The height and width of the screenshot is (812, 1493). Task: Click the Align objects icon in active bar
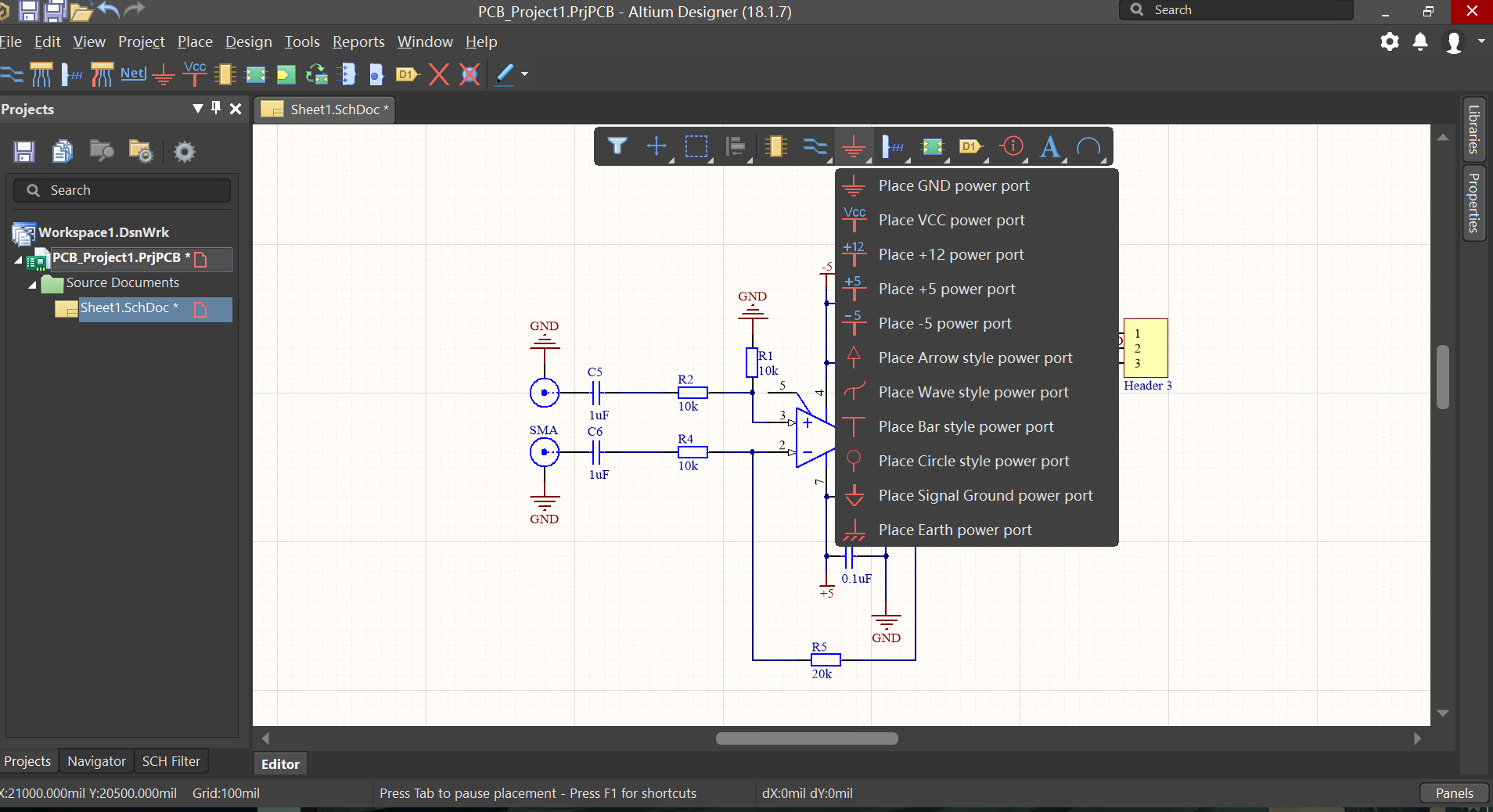(736, 146)
